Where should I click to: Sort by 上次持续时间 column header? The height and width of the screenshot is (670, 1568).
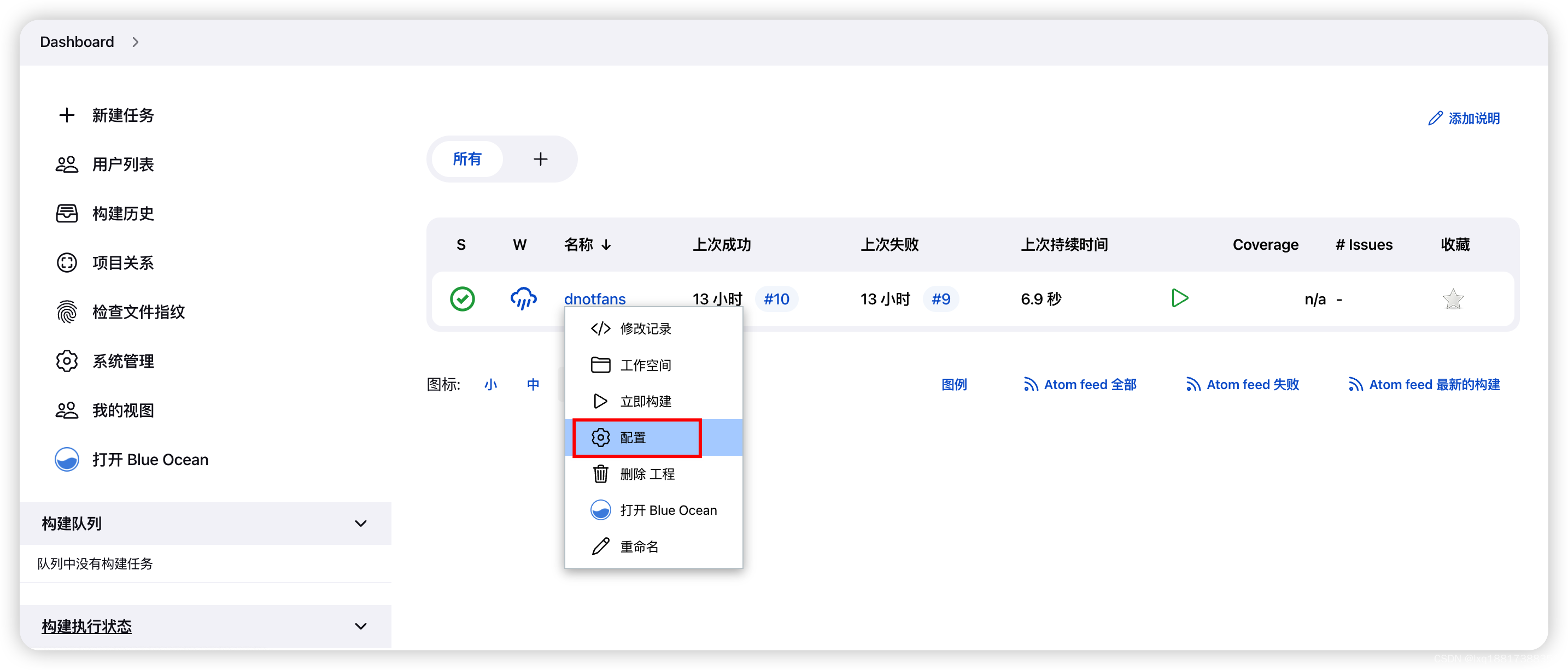click(x=1064, y=245)
